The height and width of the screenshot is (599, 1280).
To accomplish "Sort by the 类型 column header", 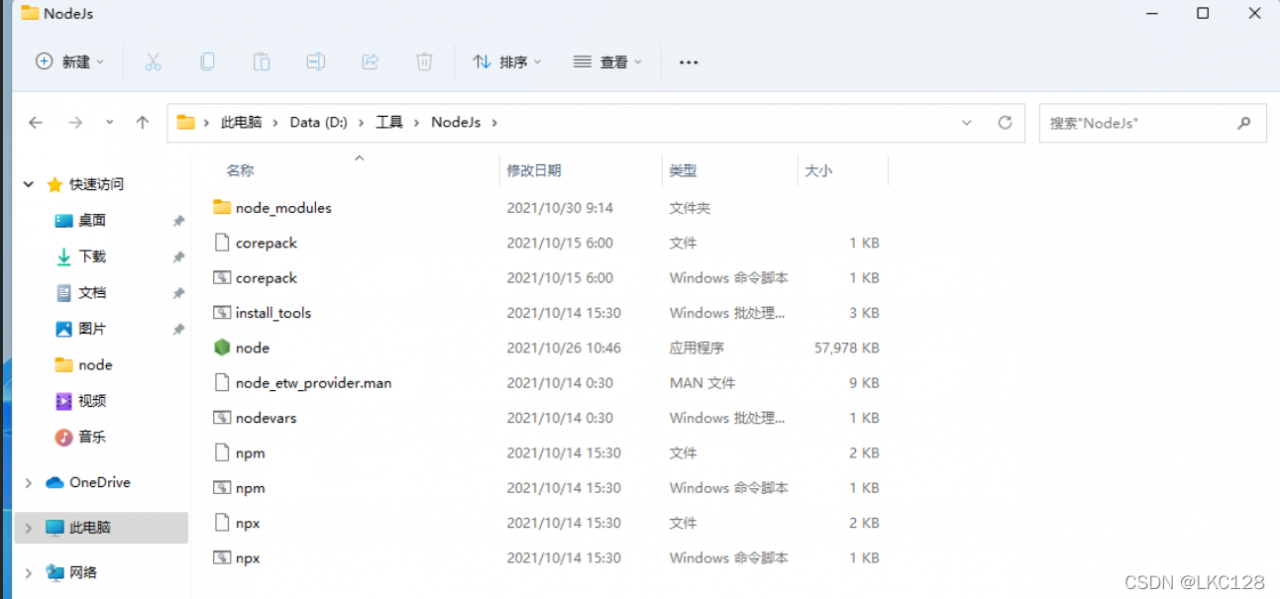I will (683, 171).
